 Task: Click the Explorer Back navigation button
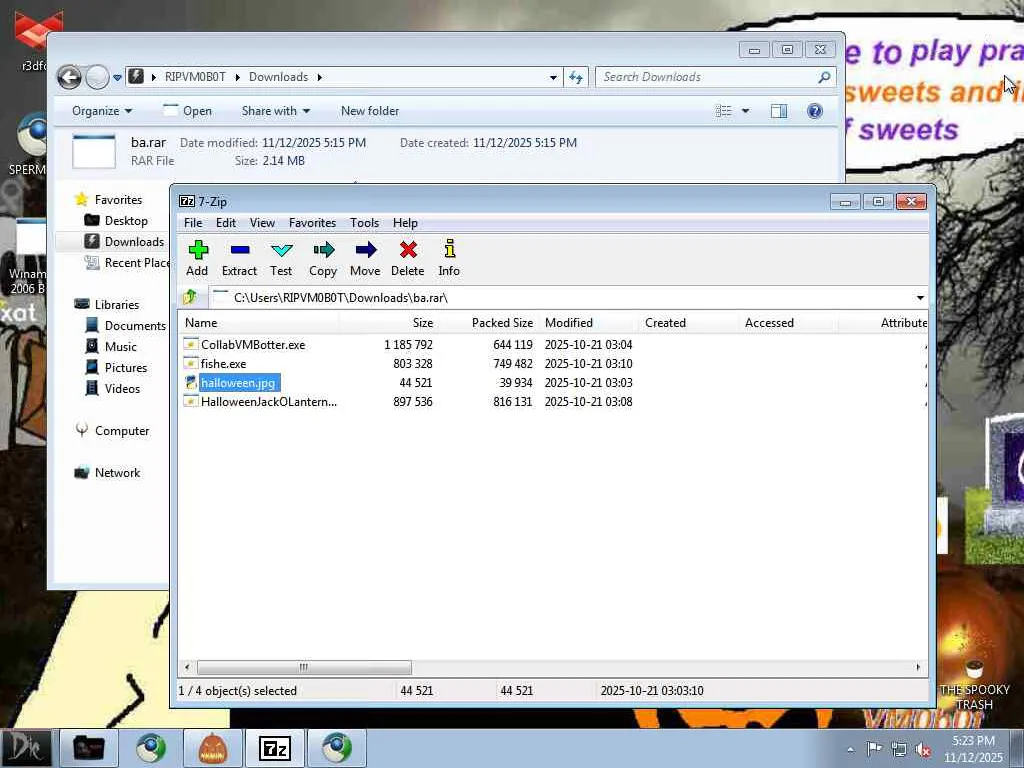[69, 78]
